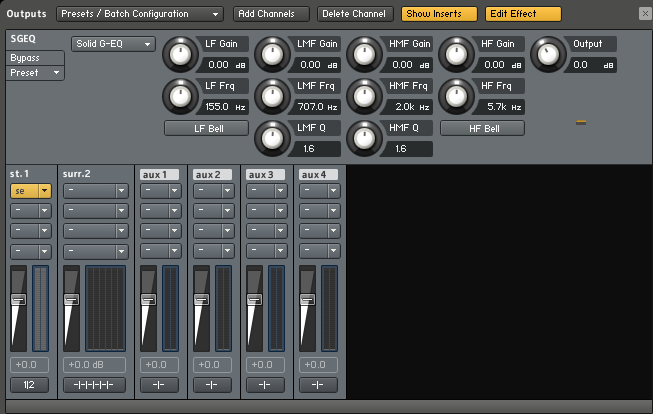Screen dimensions: 653x414
Task: Click the aux 3 +0.0 volume field
Action: coord(265,365)
